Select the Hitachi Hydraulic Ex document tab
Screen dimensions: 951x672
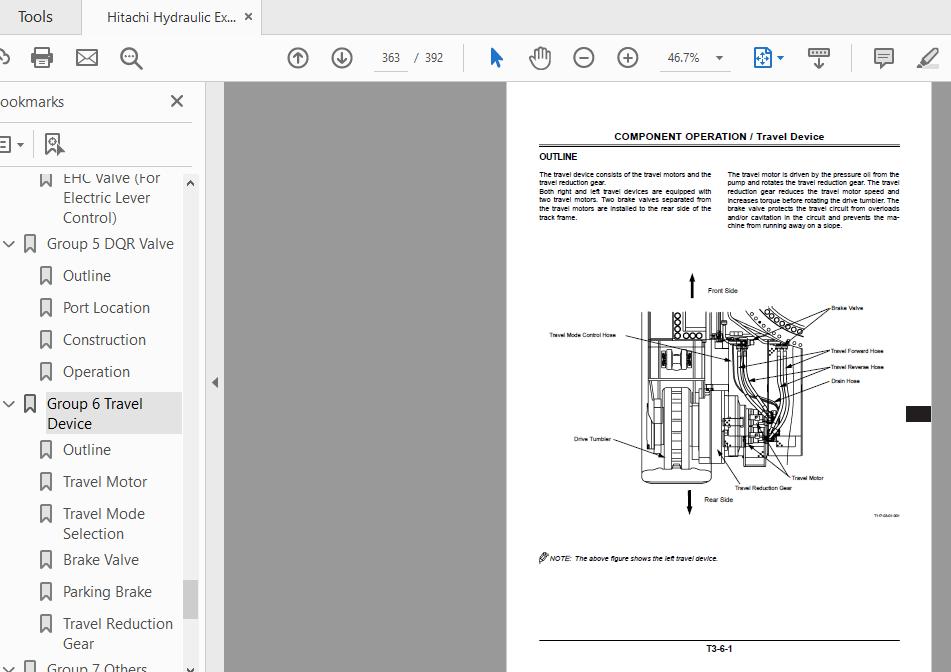click(x=168, y=16)
